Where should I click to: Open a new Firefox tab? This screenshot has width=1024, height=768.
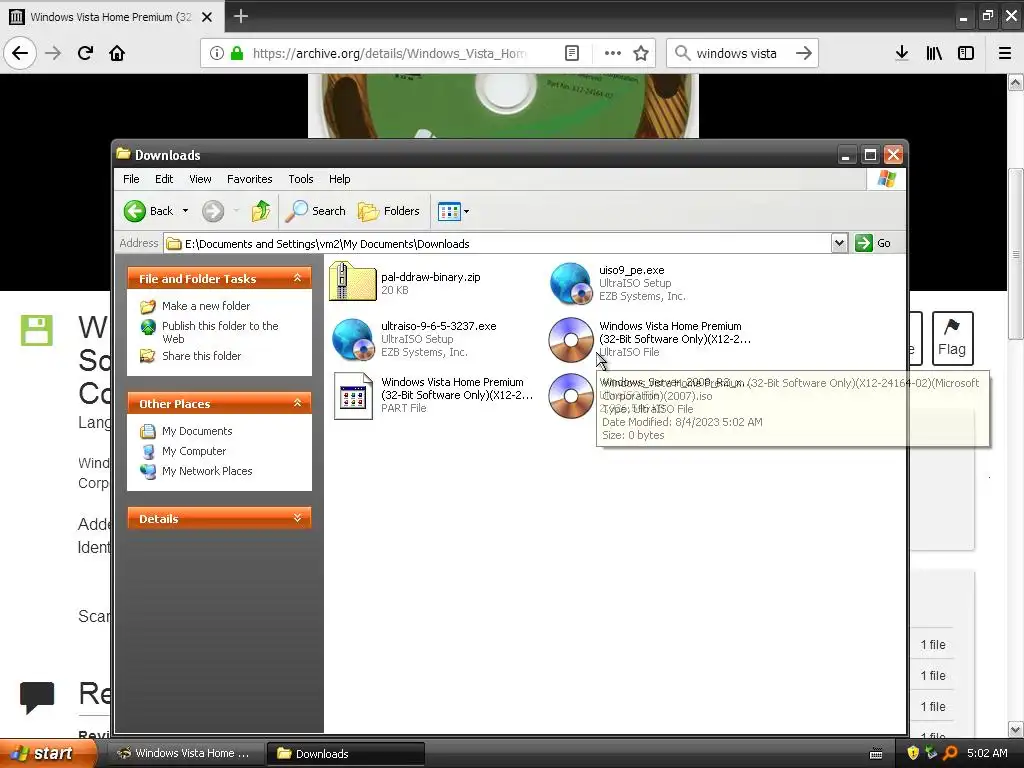(240, 16)
